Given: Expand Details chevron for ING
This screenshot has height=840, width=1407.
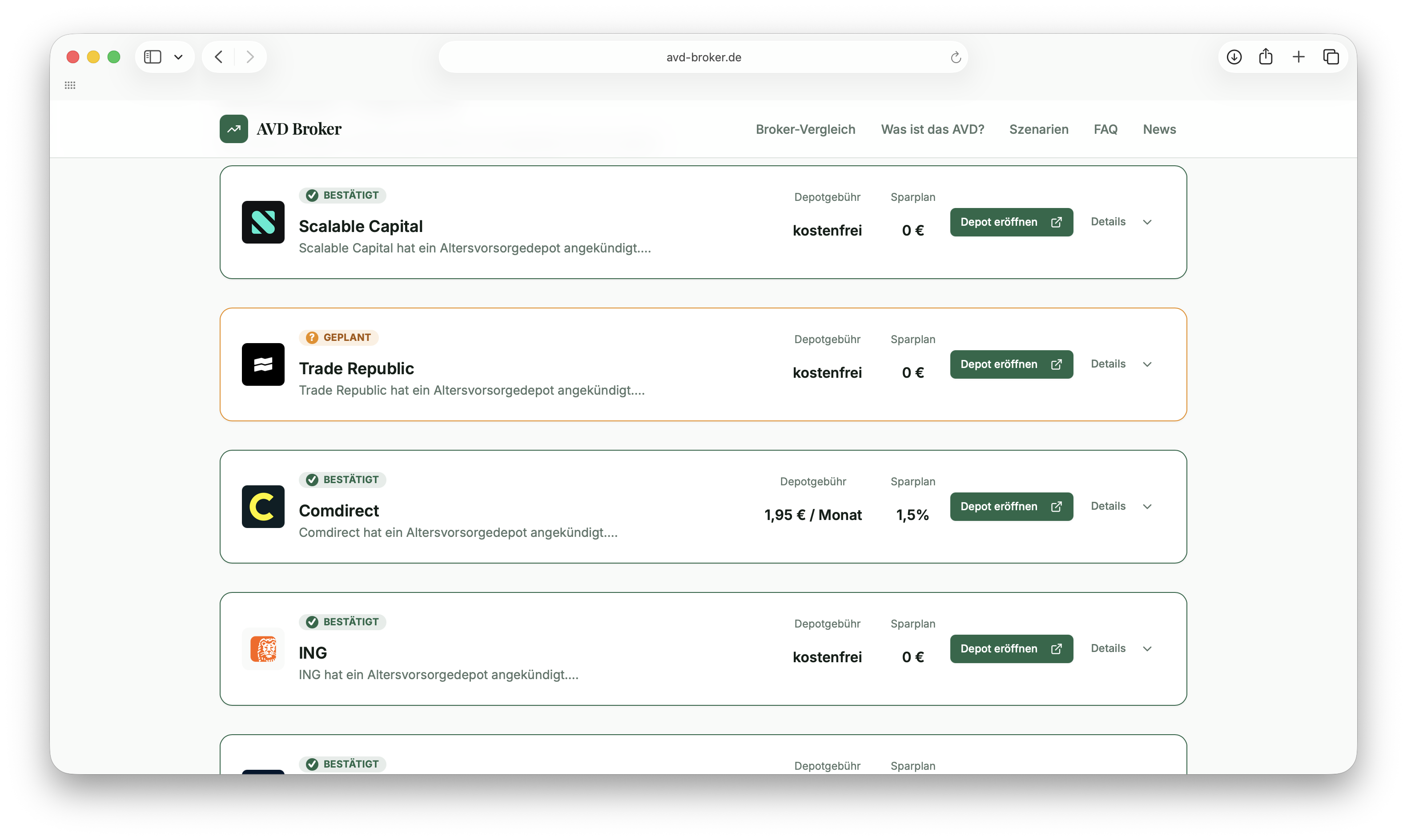Looking at the screenshot, I should point(1146,649).
